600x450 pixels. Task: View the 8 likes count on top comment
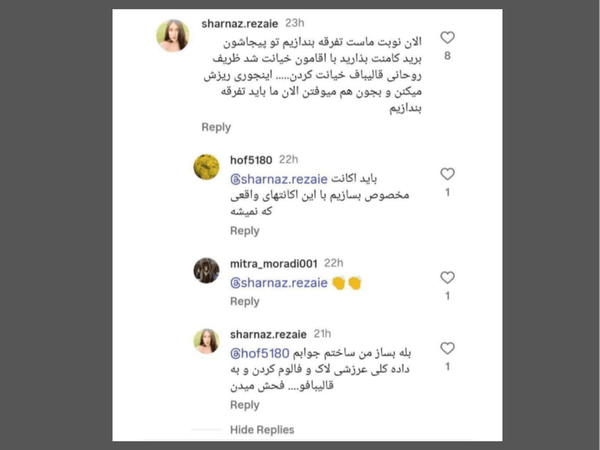pos(447,56)
